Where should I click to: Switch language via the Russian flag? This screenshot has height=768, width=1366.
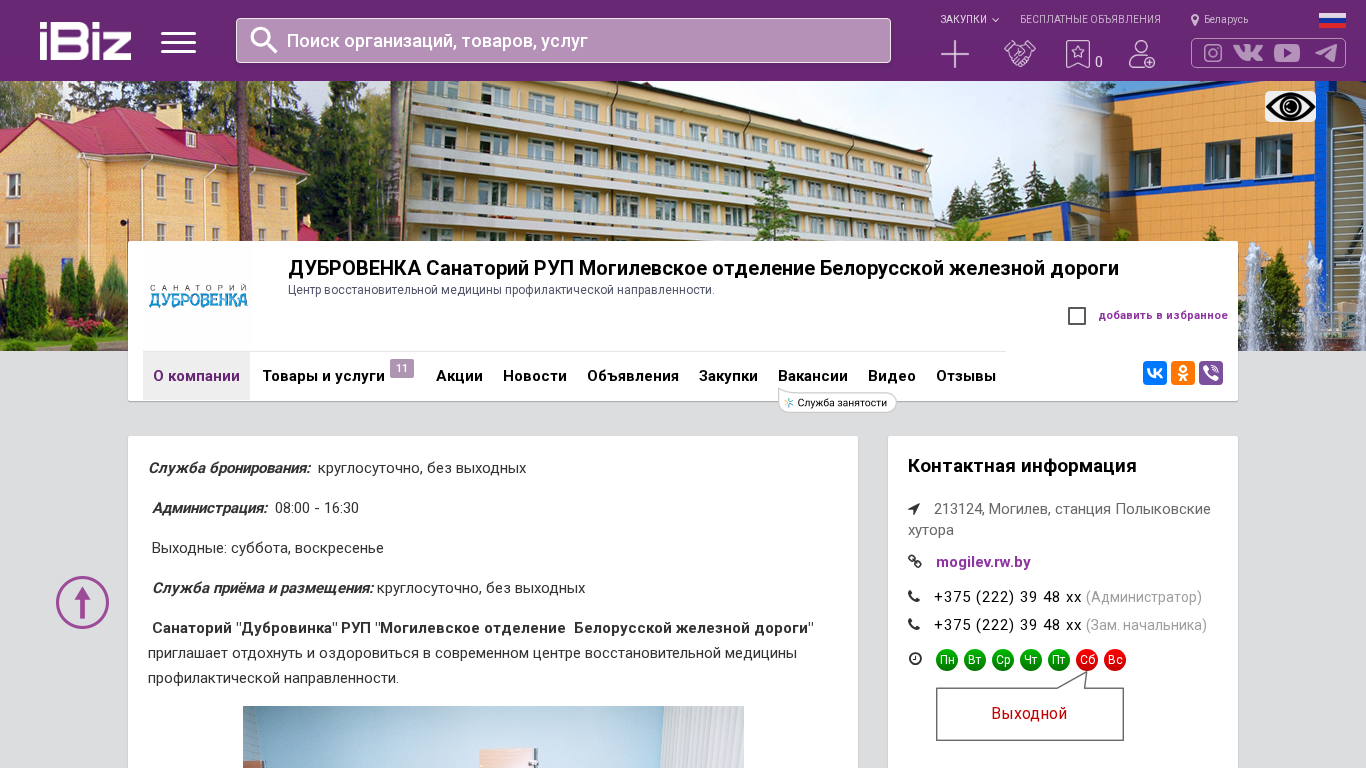click(x=1332, y=20)
